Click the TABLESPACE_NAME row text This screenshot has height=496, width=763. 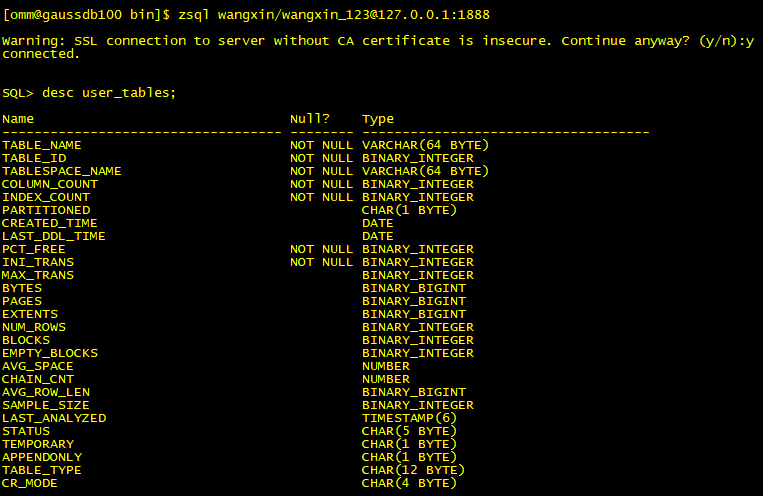[x=62, y=171]
